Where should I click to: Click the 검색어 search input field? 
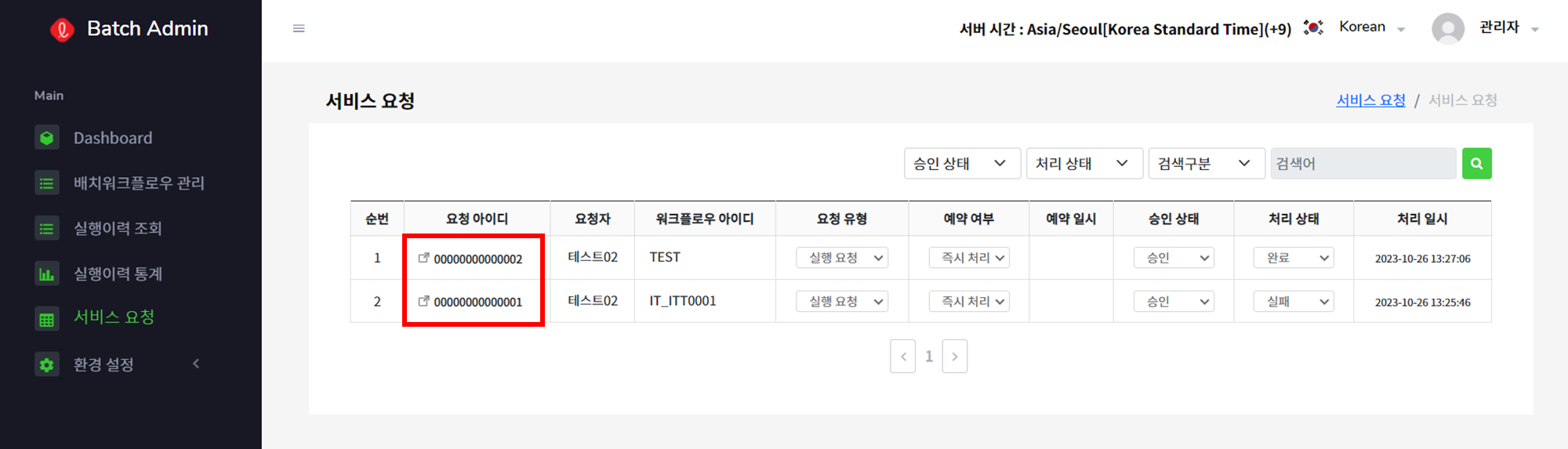pos(1363,163)
